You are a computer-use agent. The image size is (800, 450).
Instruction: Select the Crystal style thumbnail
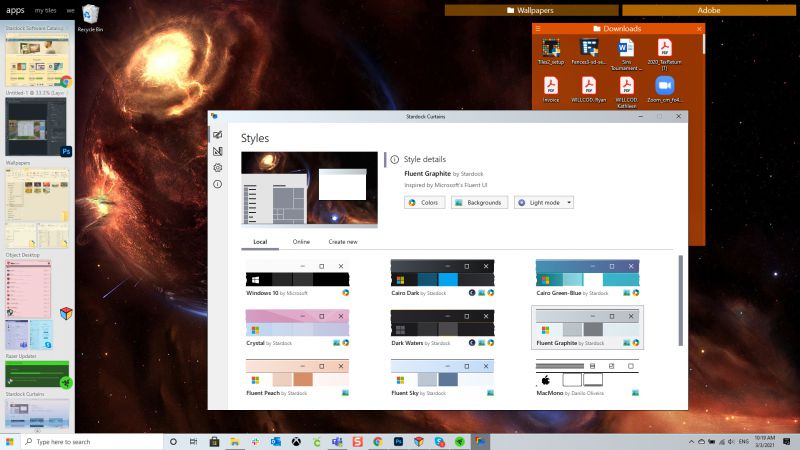coord(297,323)
